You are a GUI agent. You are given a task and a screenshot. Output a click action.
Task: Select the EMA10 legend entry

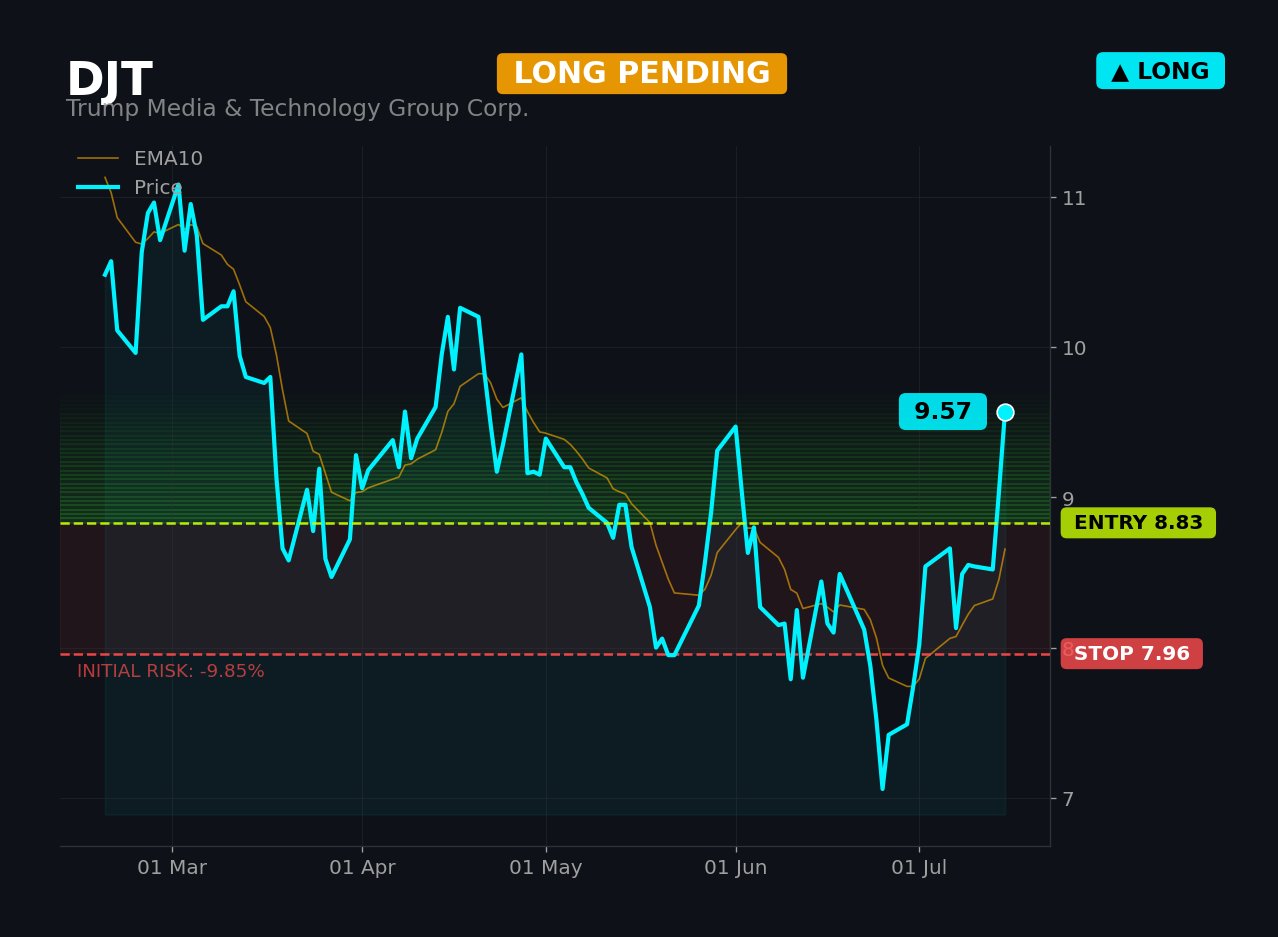(x=140, y=159)
